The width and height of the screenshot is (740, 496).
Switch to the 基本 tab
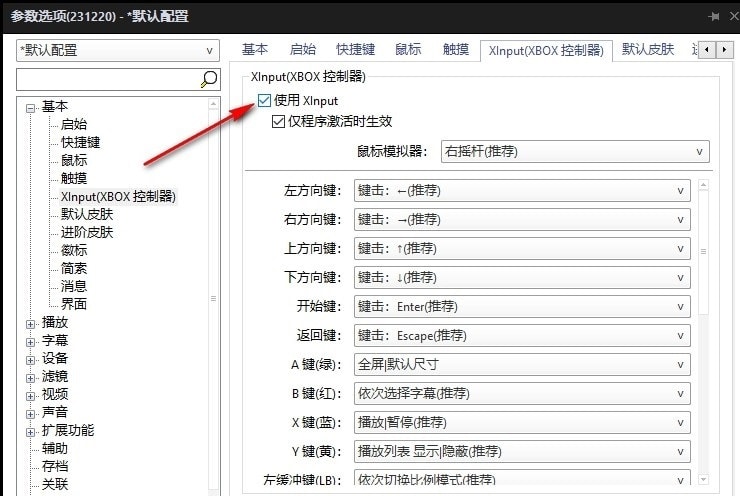(255, 50)
